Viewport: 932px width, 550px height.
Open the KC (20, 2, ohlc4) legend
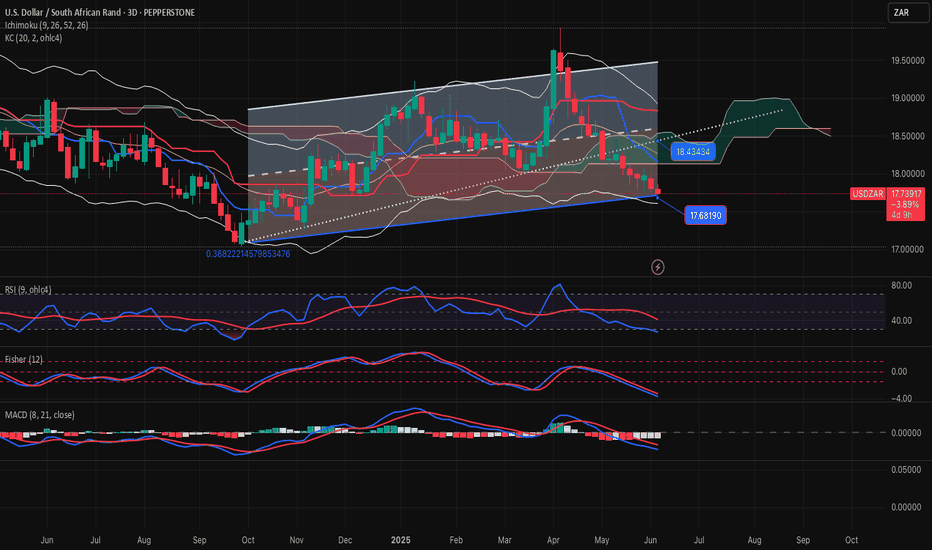click(33, 38)
